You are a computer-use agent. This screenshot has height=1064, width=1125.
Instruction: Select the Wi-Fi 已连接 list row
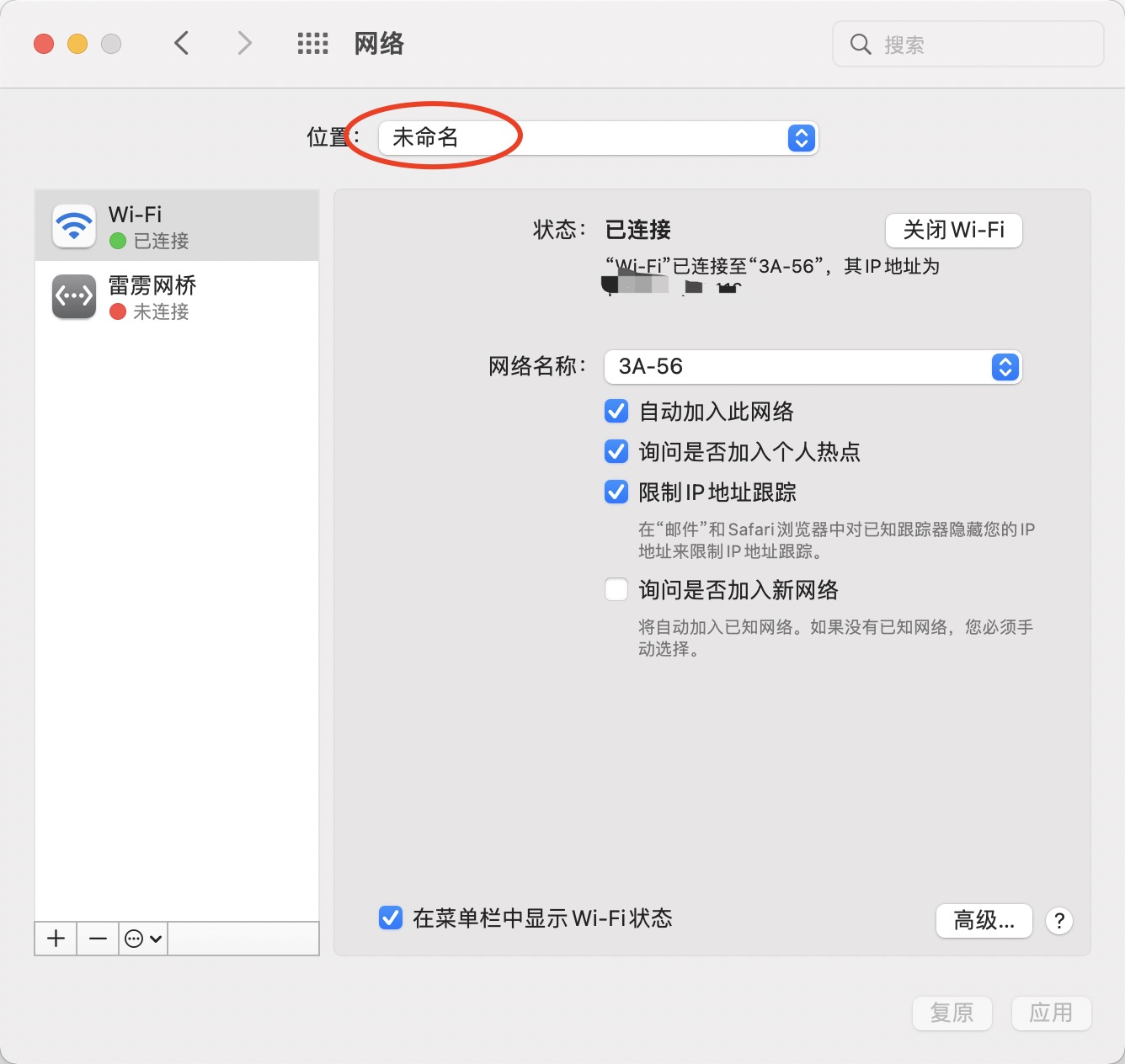(177, 226)
